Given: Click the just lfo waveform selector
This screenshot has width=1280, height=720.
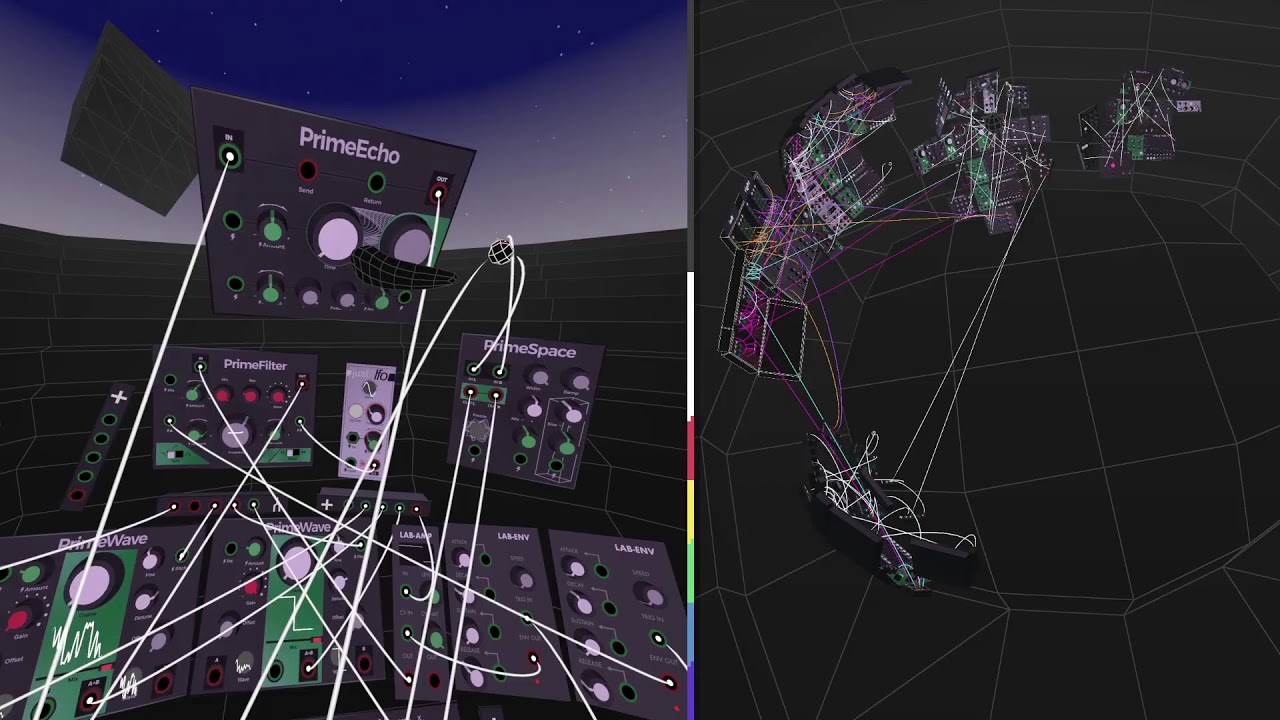Looking at the screenshot, I should tap(368, 388).
